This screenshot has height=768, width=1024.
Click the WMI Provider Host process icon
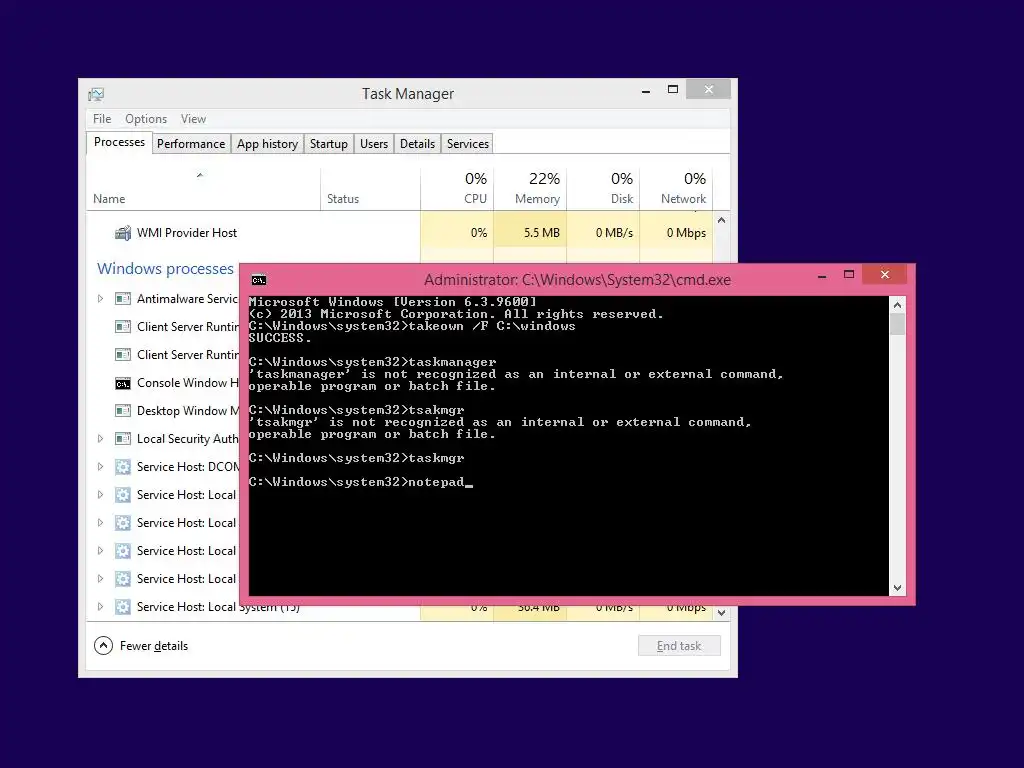pos(123,233)
